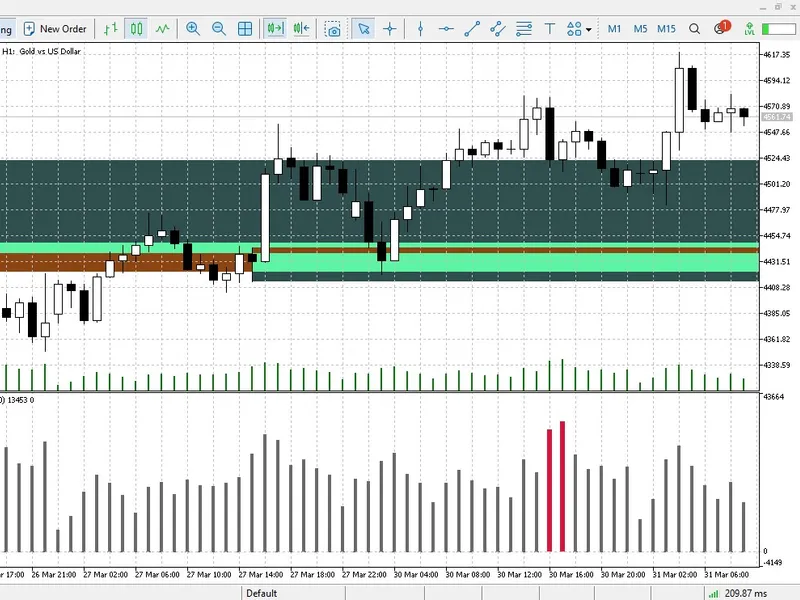Select the arrow cursor tool
Image resolution: width=800 pixels, height=600 pixels.
point(364,29)
